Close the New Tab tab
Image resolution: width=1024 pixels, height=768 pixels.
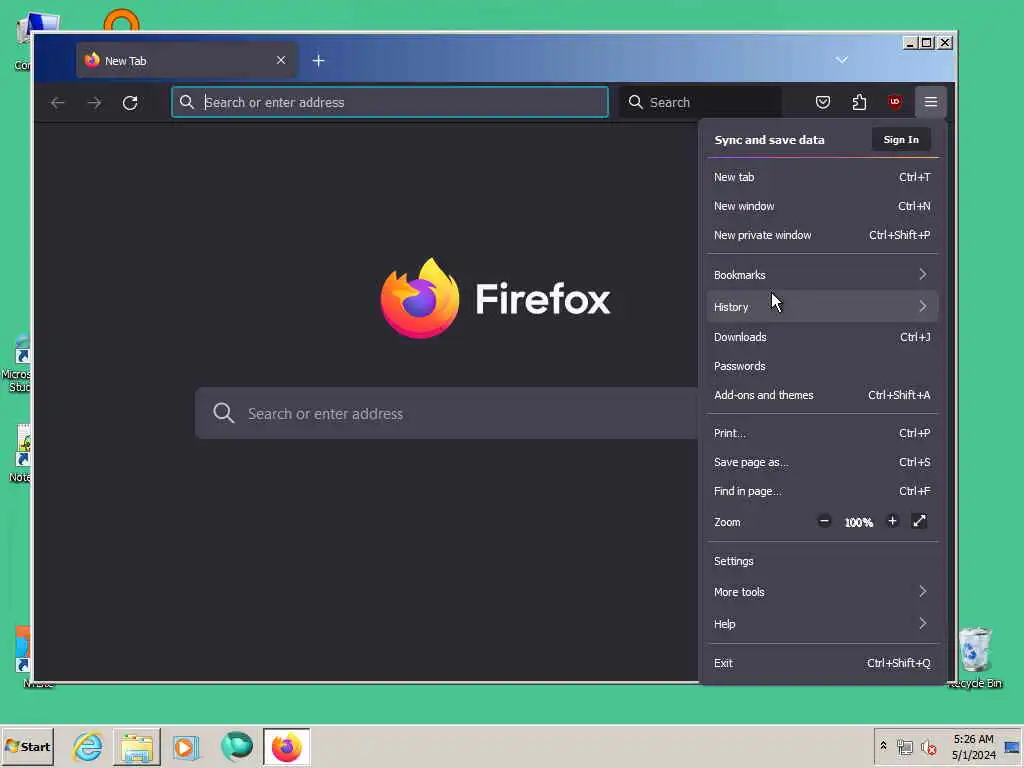(x=281, y=60)
